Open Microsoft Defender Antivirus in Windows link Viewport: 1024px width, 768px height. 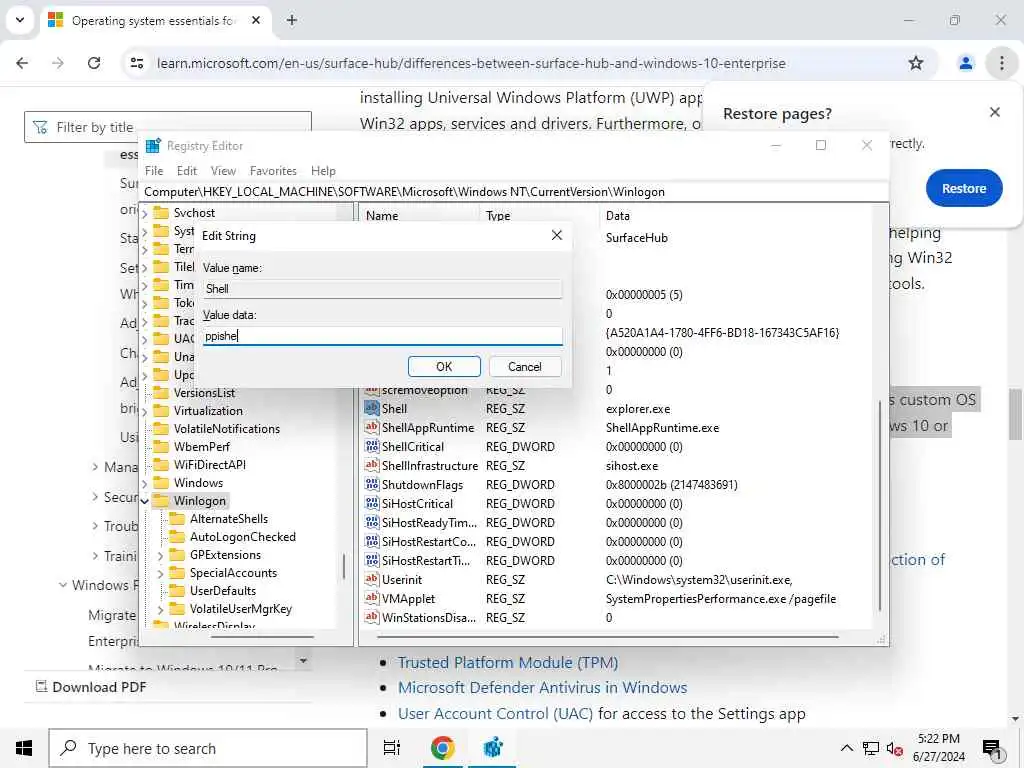(x=543, y=688)
